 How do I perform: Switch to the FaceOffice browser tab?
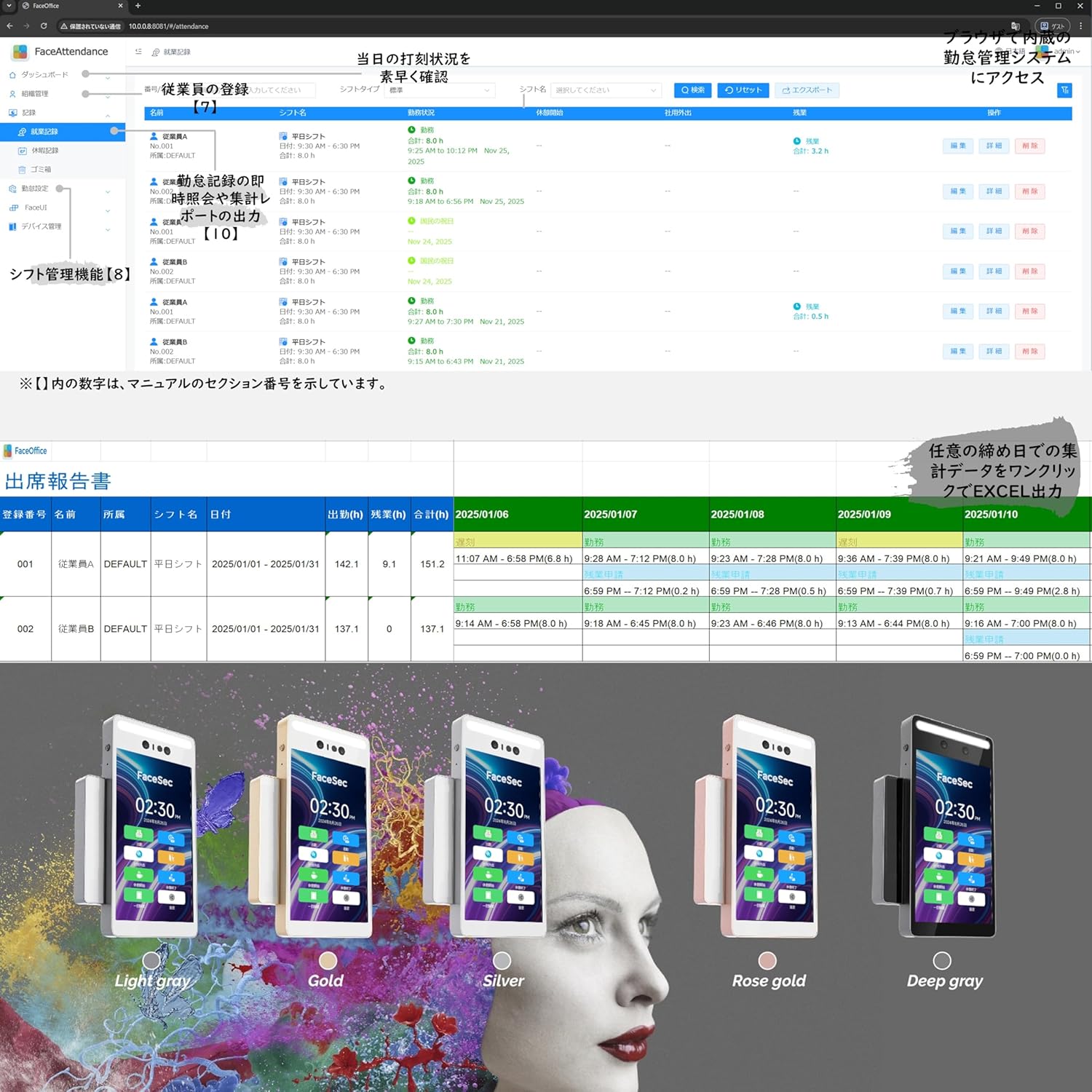[45, 6]
